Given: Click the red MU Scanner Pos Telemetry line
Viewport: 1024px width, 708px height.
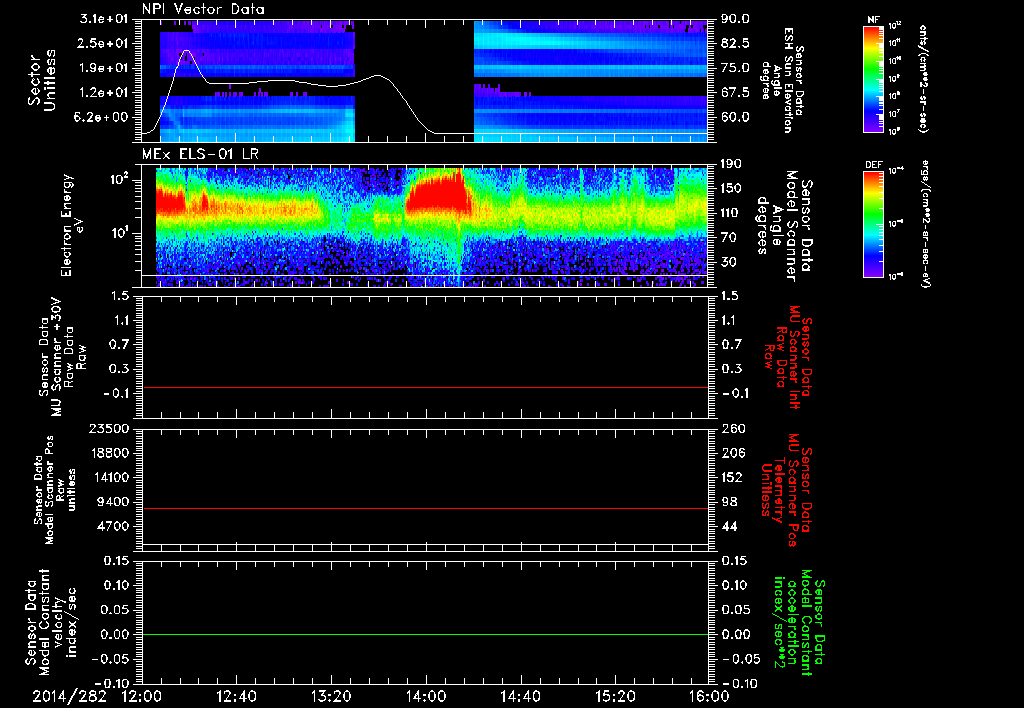Looking at the screenshot, I should pos(425,508).
